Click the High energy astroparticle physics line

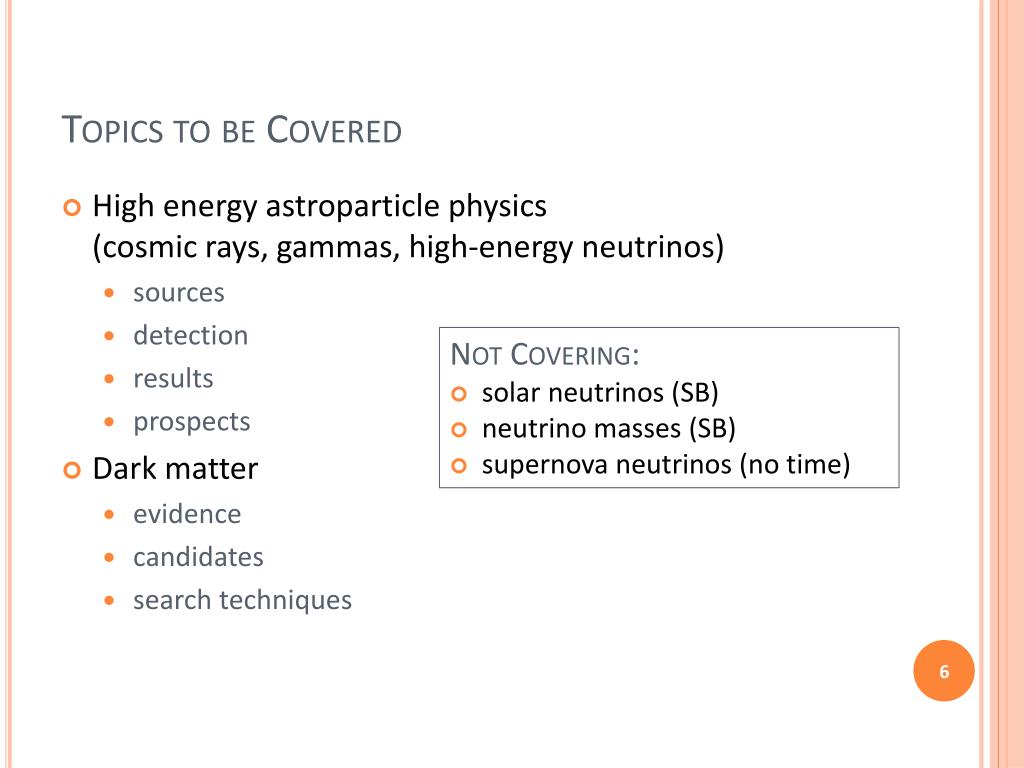pos(319,207)
